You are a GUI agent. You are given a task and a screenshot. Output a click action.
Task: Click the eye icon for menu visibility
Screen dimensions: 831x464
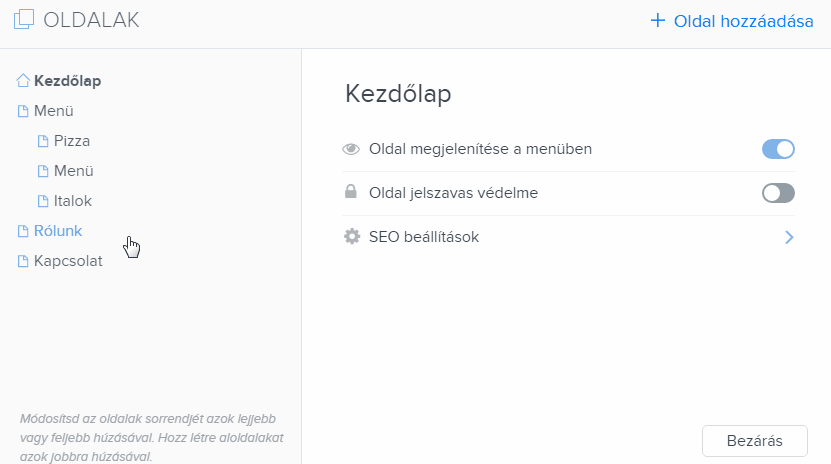point(351,149)
